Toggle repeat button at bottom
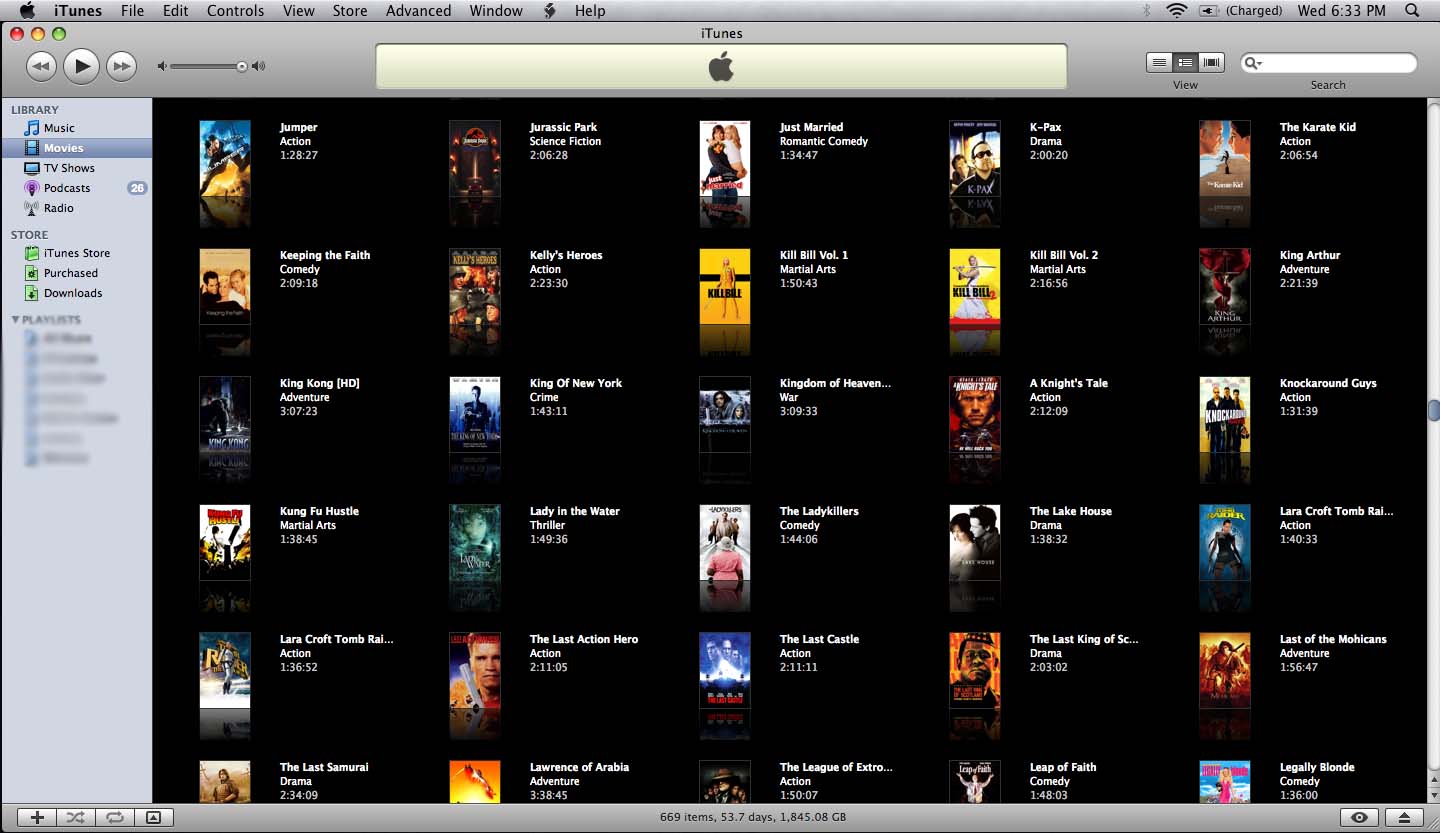The width and height of the screenshot is (1440, 833). pyautogui.click(x=115, y=817)
